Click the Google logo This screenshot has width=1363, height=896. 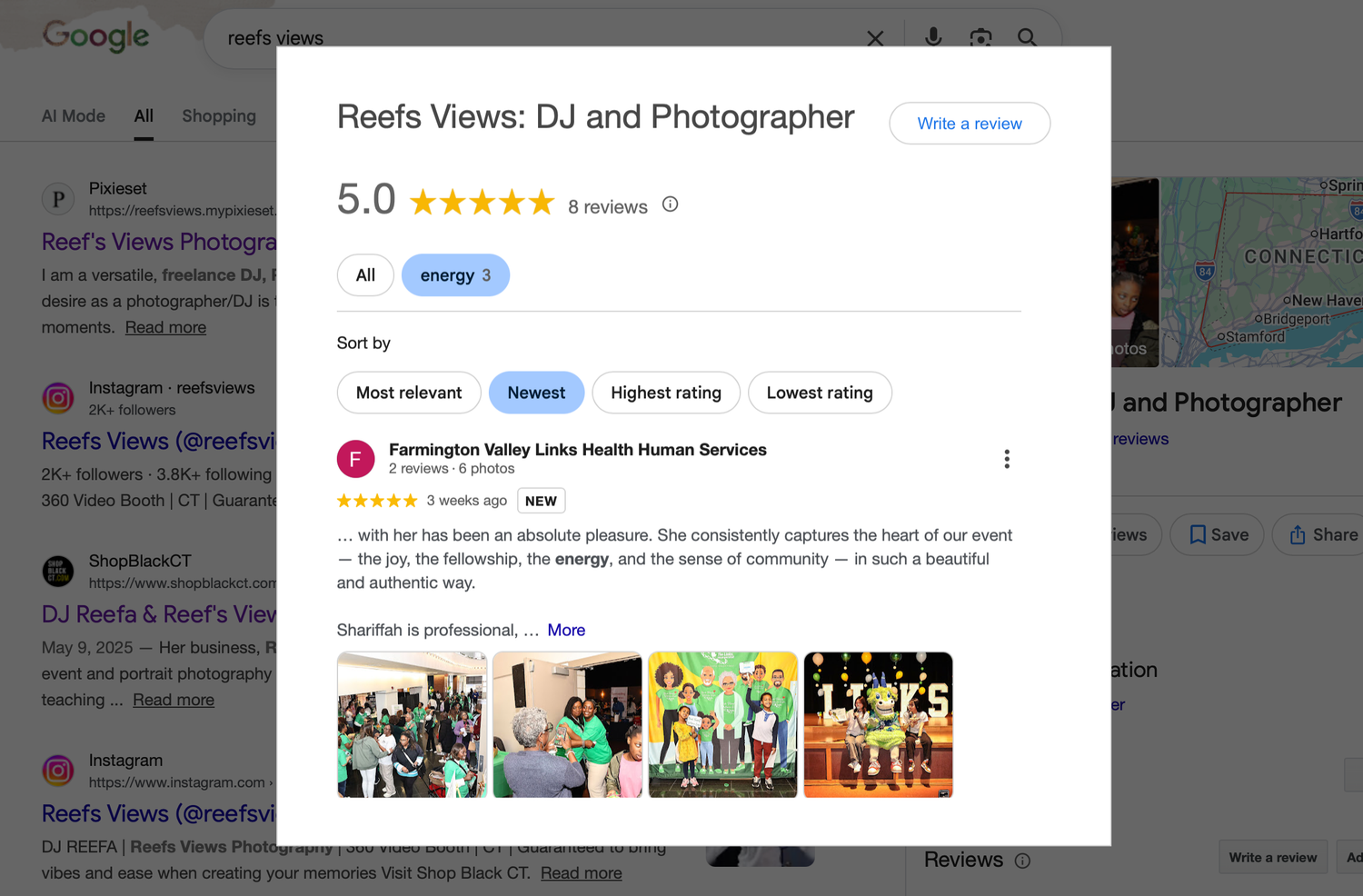pyautogui.click(x=95, y=35)
